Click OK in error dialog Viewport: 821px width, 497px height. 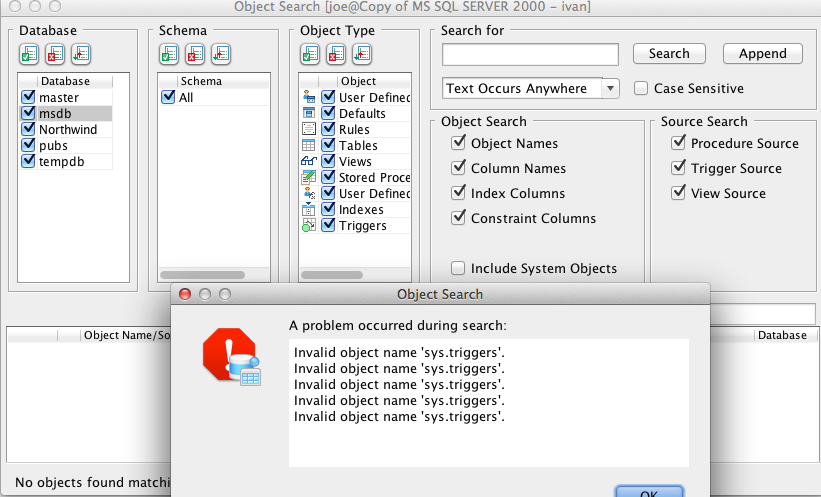pyautogui.click(x=649, y=492)
